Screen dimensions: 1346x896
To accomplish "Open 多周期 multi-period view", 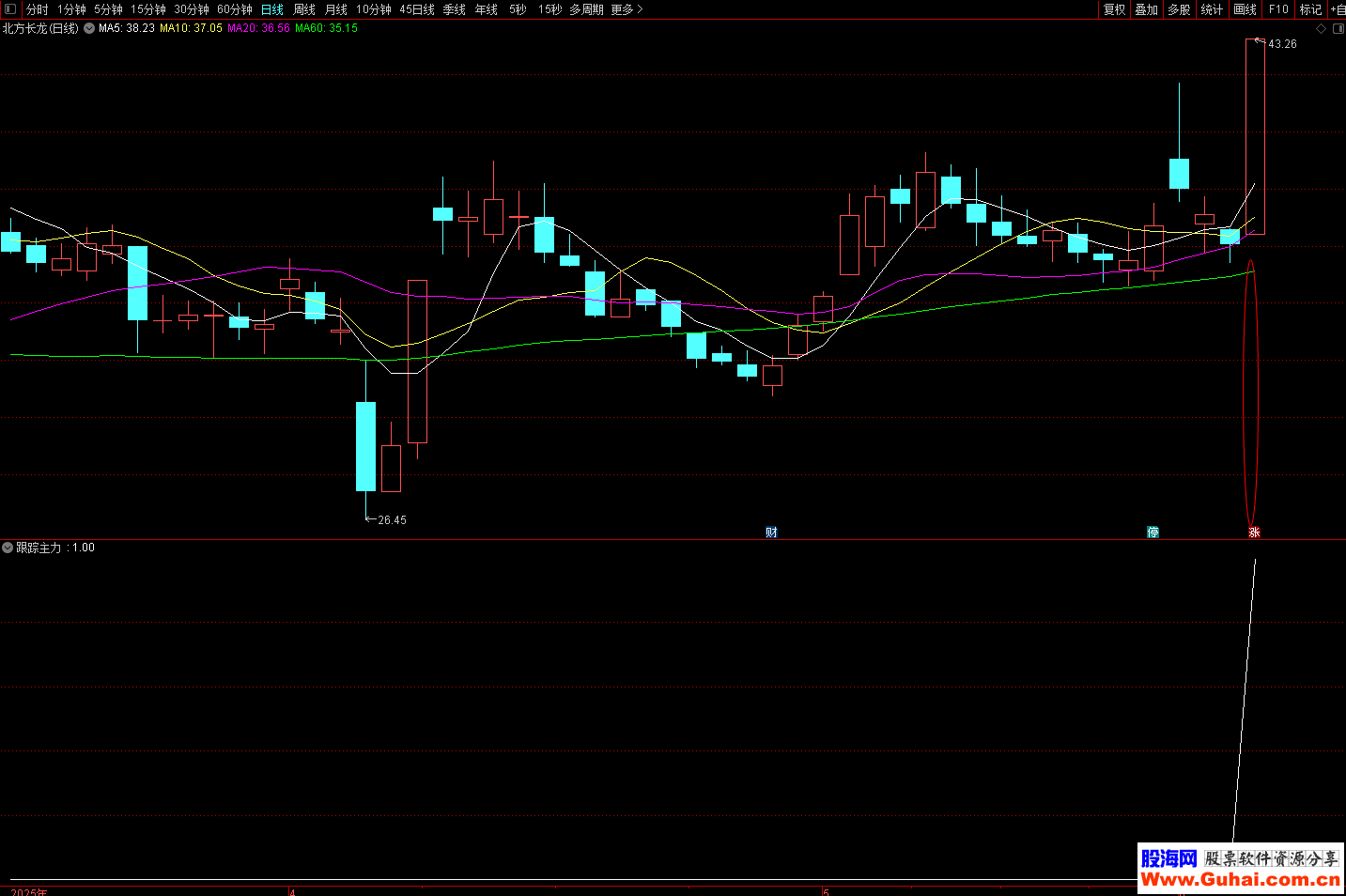I will (587, 9).
